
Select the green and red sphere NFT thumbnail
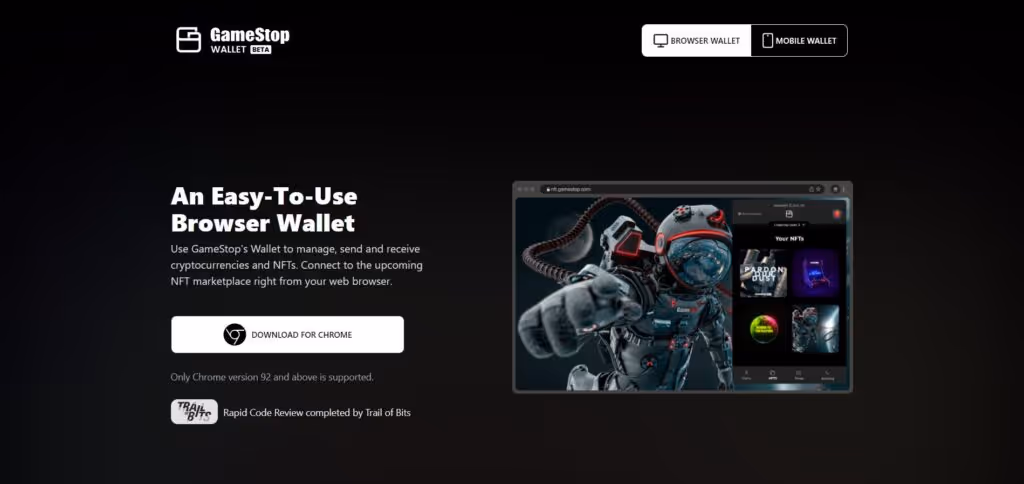point(763,329)
